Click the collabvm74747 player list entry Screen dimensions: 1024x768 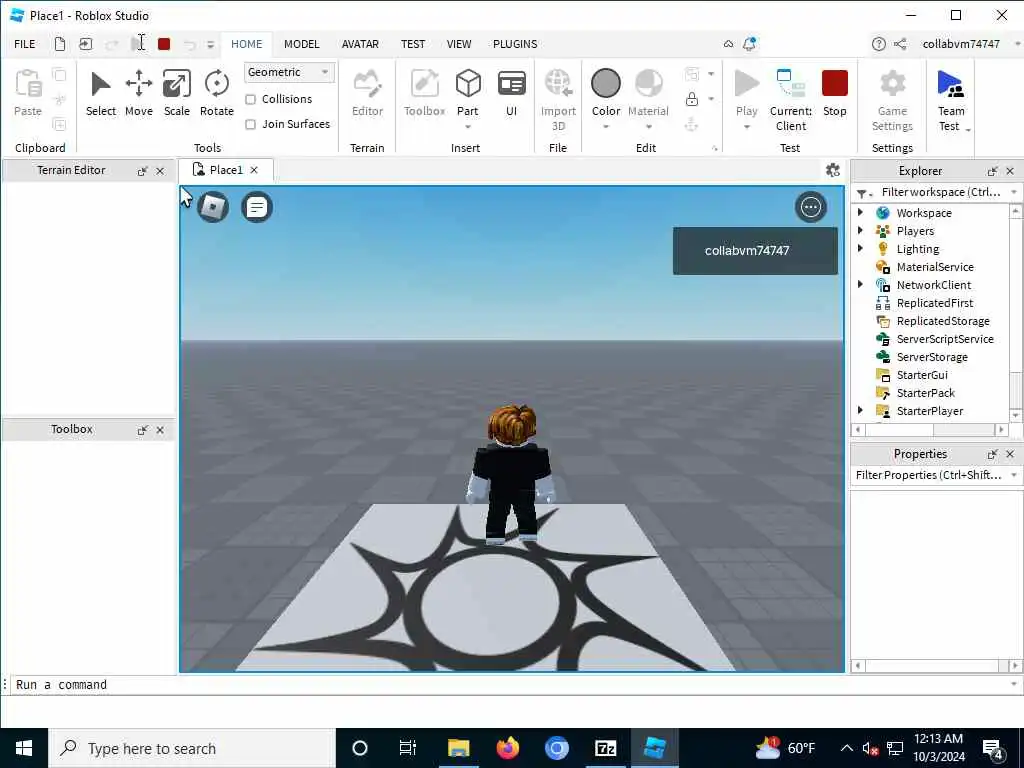click(755, 251)
